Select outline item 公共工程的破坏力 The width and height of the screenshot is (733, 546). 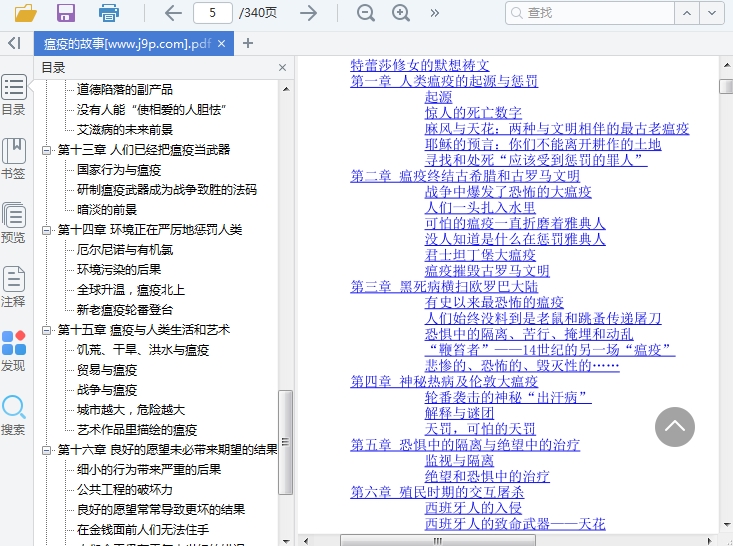pyautogui.click(x=125, y=489)
